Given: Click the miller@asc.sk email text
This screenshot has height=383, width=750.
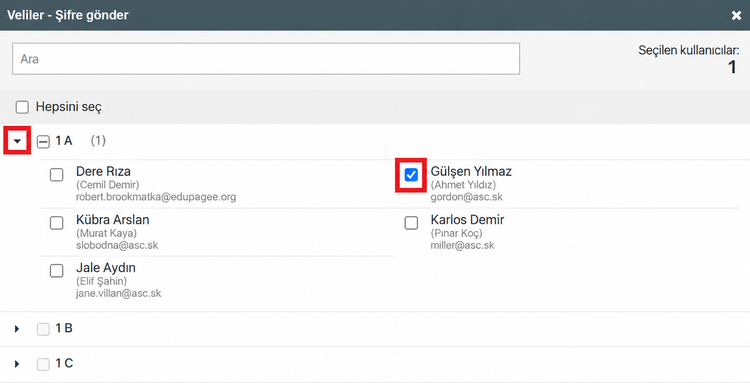Looking at the screenshot, I should [x=463, y=245].
